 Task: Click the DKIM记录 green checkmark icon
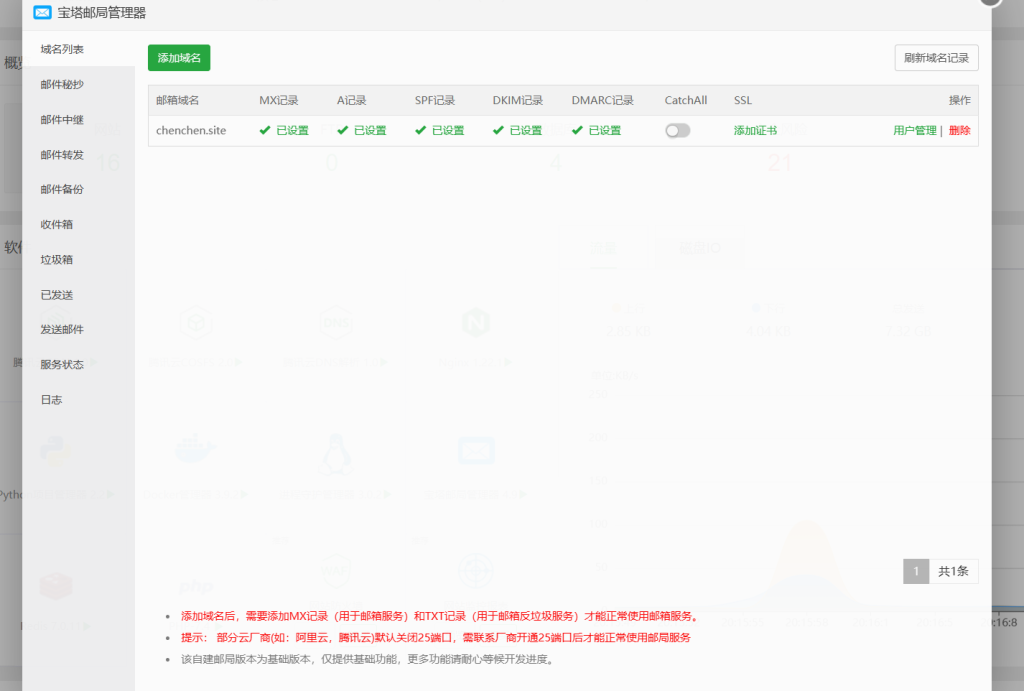(499, 130)
